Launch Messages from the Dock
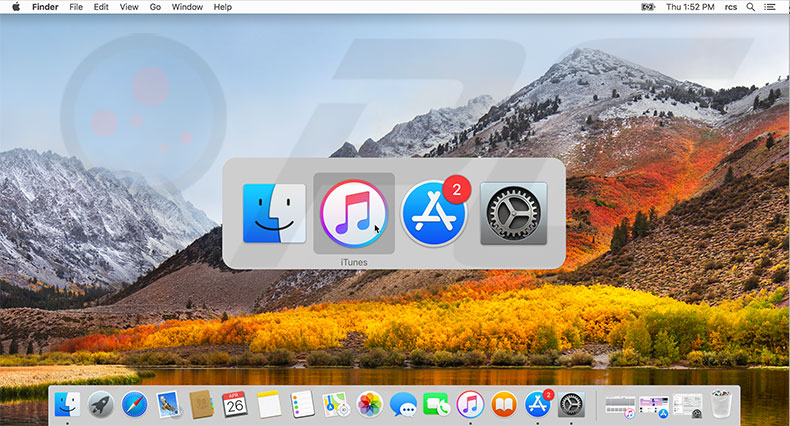 [x=403, y=405]
